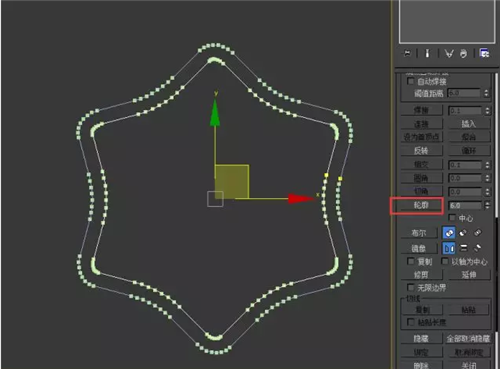Click the 插入 button
The height and width of the screenshot is (369, 500).
point(469,124)
